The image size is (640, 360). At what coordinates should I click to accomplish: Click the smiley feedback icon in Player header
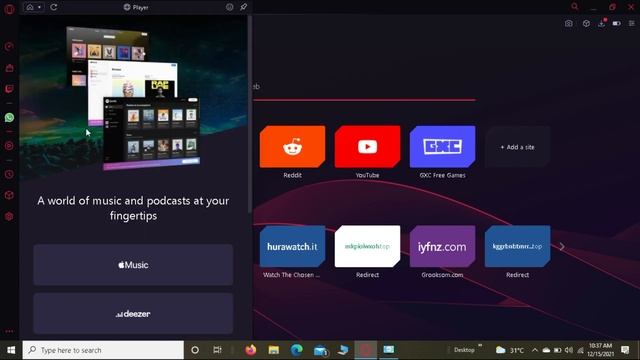click(x=230, y=7)
